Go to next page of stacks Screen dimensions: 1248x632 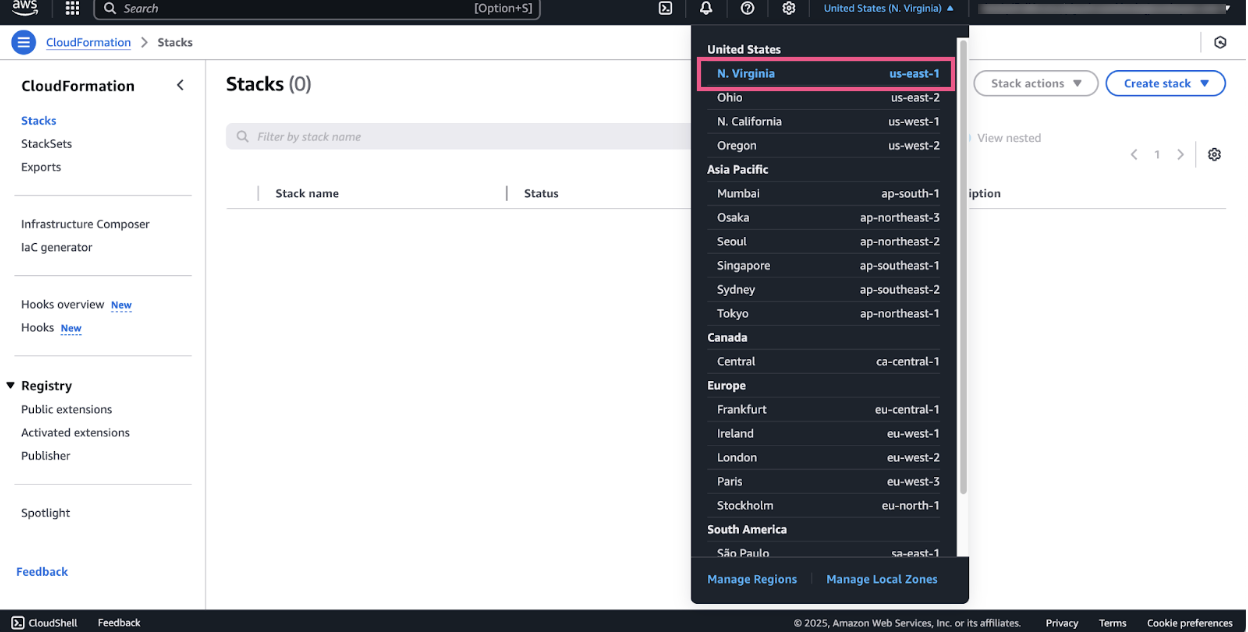click(x=1180, y=154)
